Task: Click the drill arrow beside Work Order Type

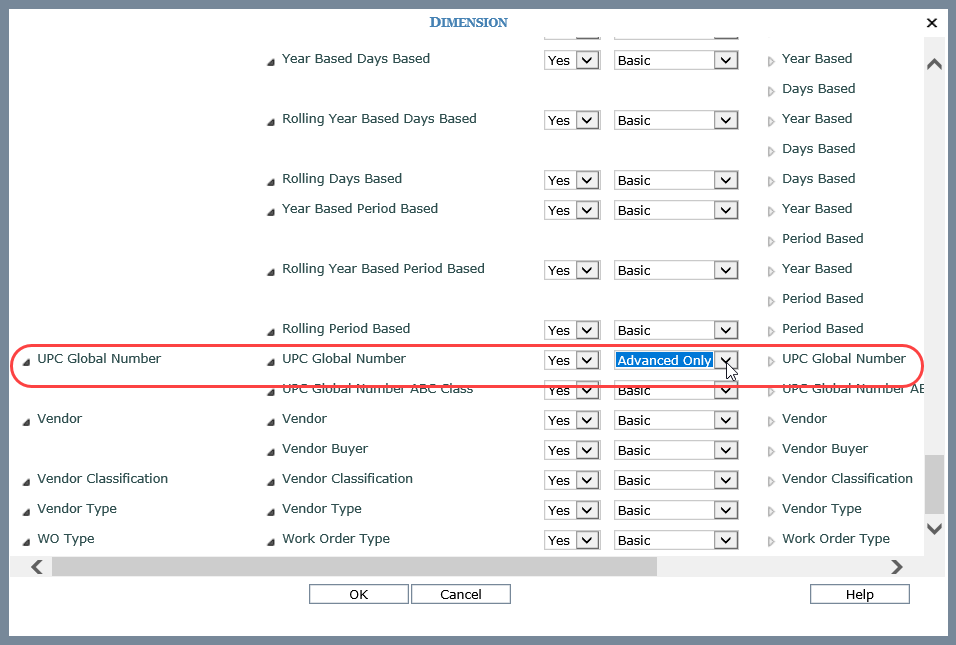Action: [x=770, y=539]
